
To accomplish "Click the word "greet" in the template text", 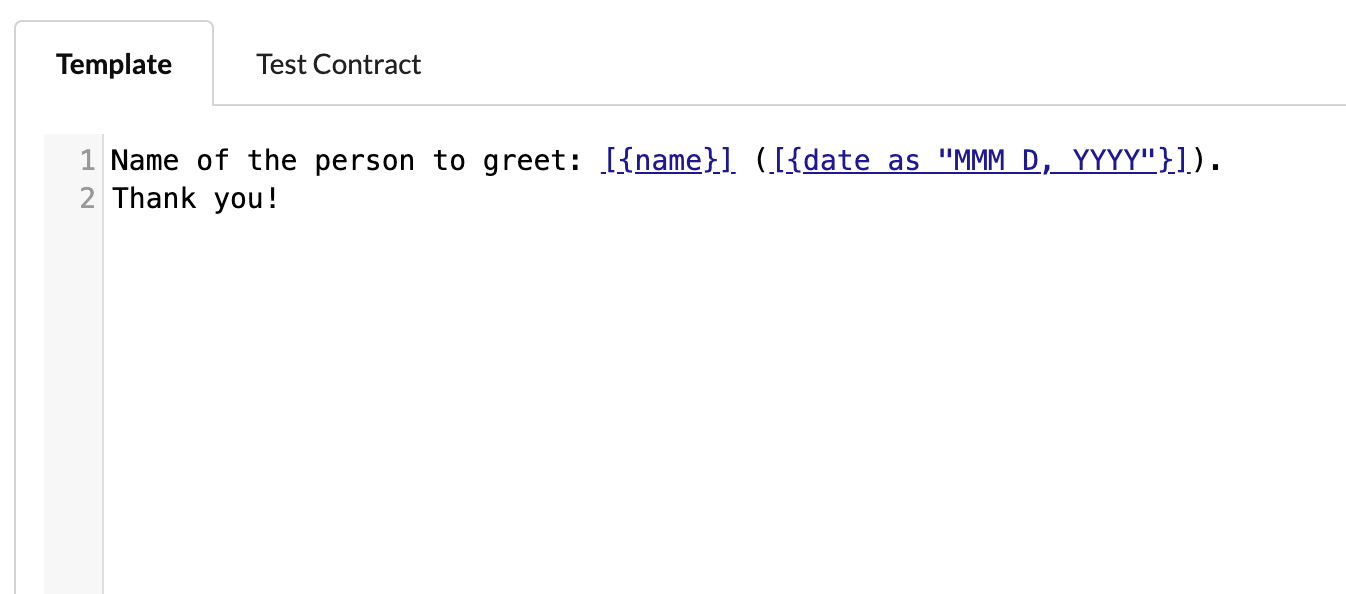I will 516,160.
